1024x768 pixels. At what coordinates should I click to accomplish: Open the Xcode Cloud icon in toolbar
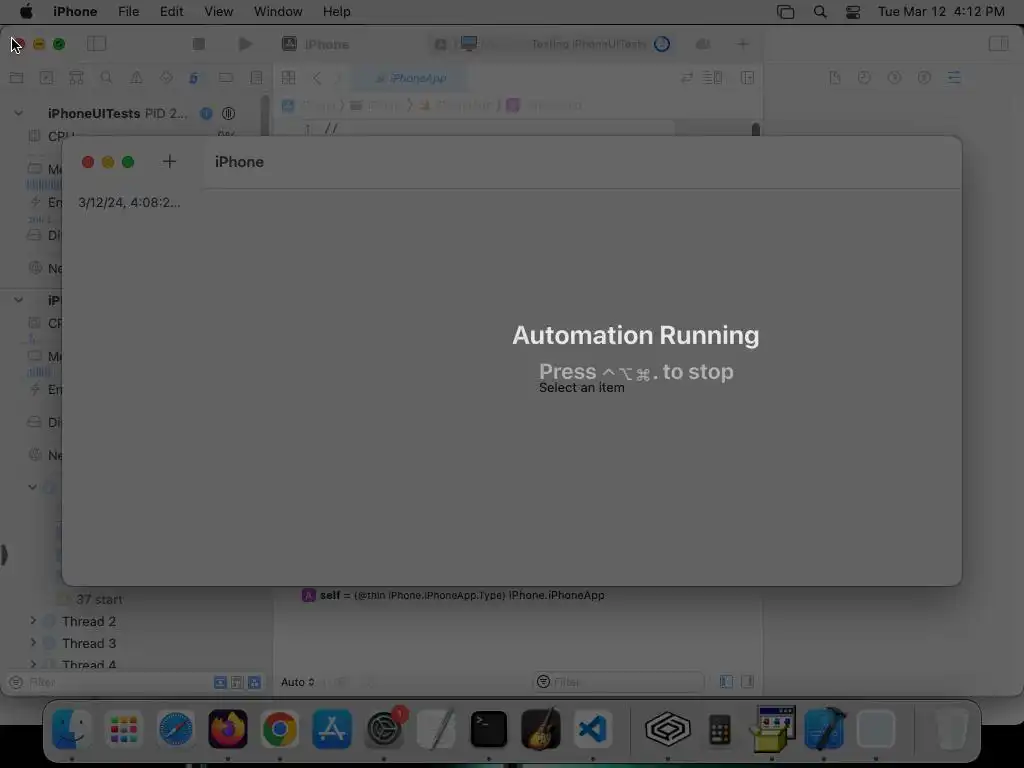pos(703,44)
